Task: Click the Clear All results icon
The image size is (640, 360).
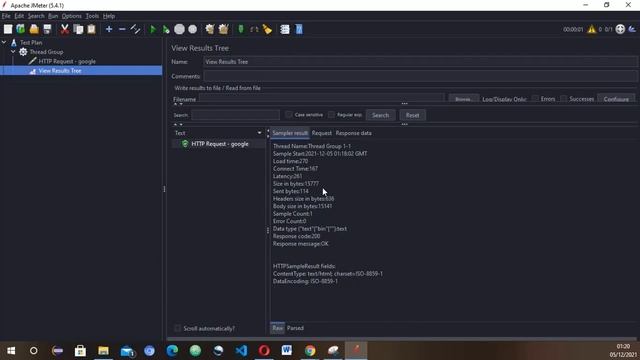Action: coord(223,29)
